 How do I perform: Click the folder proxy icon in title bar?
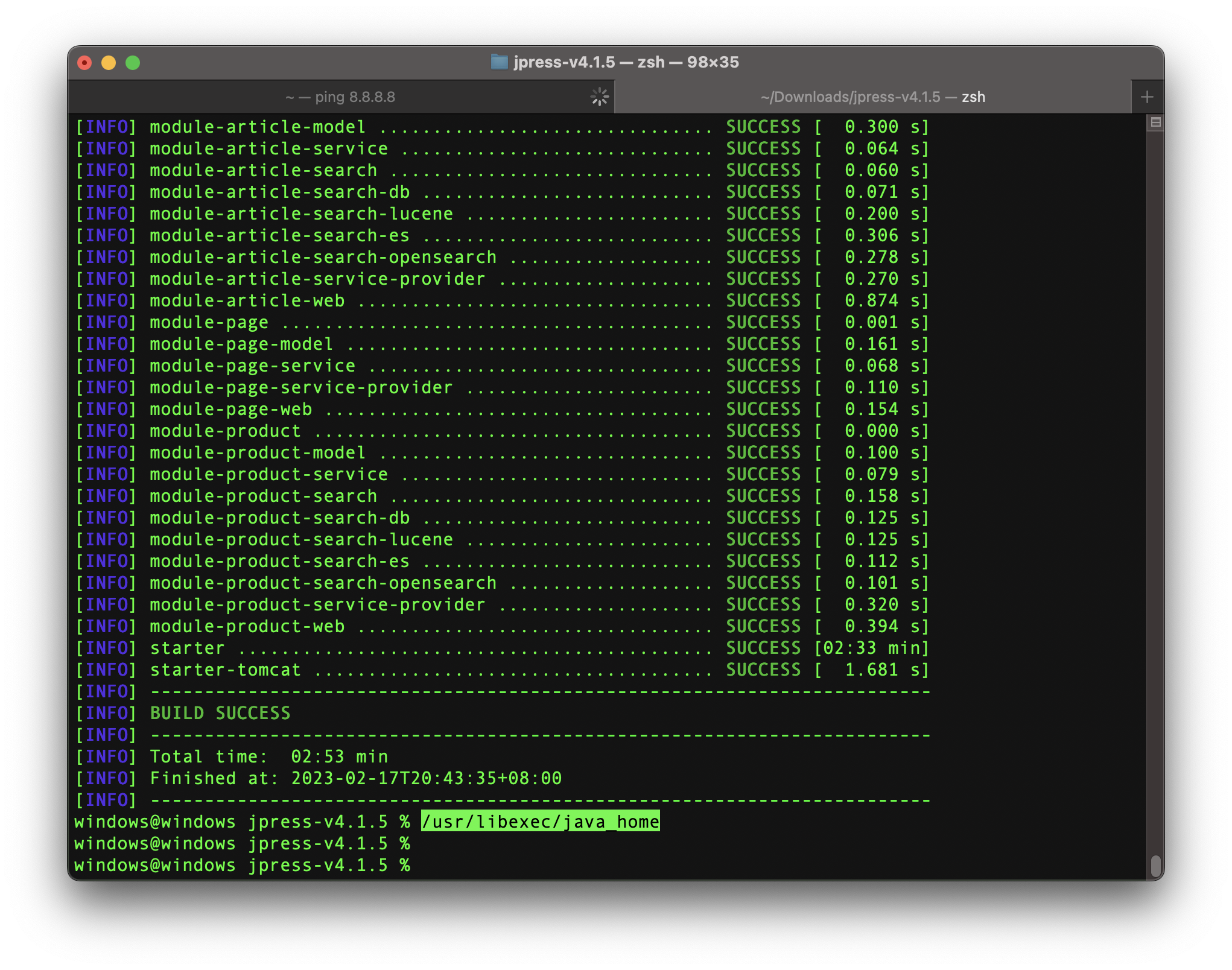tap(499, 62)
